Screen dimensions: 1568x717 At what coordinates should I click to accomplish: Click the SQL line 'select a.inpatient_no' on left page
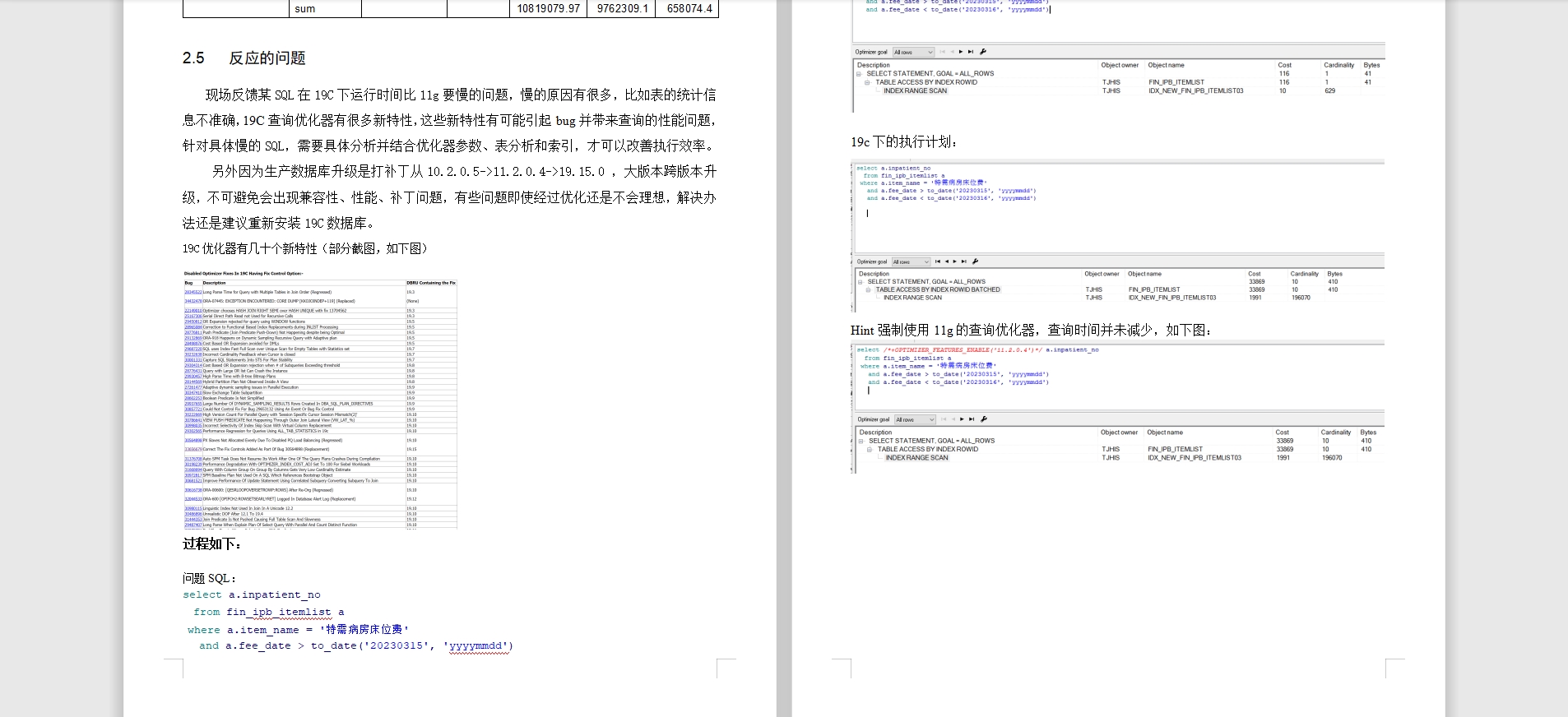pos(252,594)
